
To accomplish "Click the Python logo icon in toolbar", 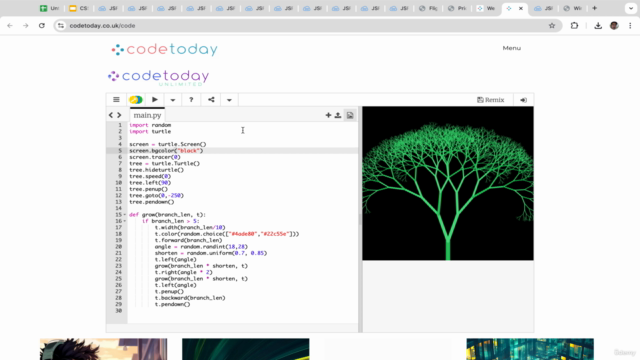I will (x=136, y=100).
